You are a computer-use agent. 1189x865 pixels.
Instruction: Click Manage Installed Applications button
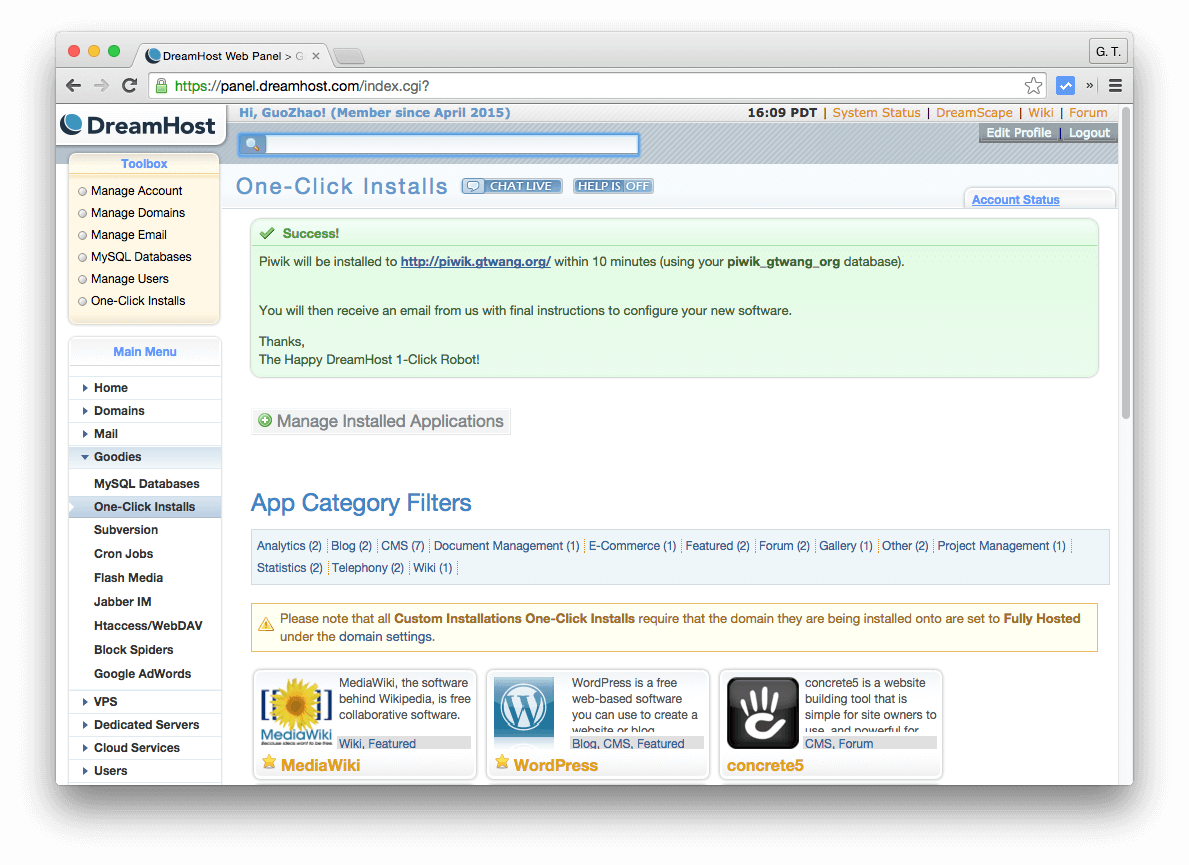(381, 421)
